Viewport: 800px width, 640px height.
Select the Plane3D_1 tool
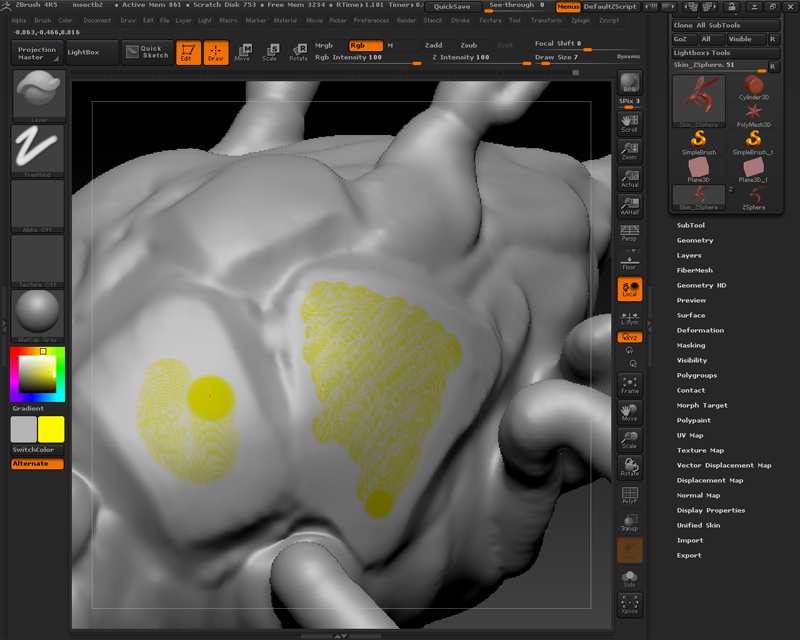(x=754, y=170)
